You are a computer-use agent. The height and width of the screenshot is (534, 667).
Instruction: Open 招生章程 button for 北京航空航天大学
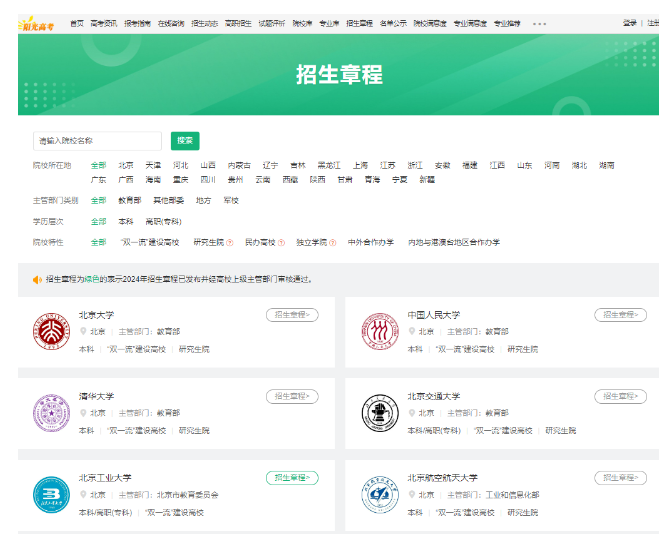tap(621, 478)
